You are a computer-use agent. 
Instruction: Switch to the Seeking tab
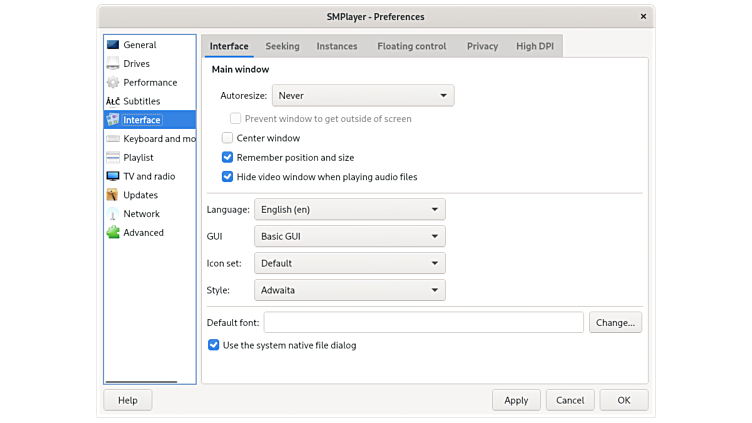tap(282, 46)
